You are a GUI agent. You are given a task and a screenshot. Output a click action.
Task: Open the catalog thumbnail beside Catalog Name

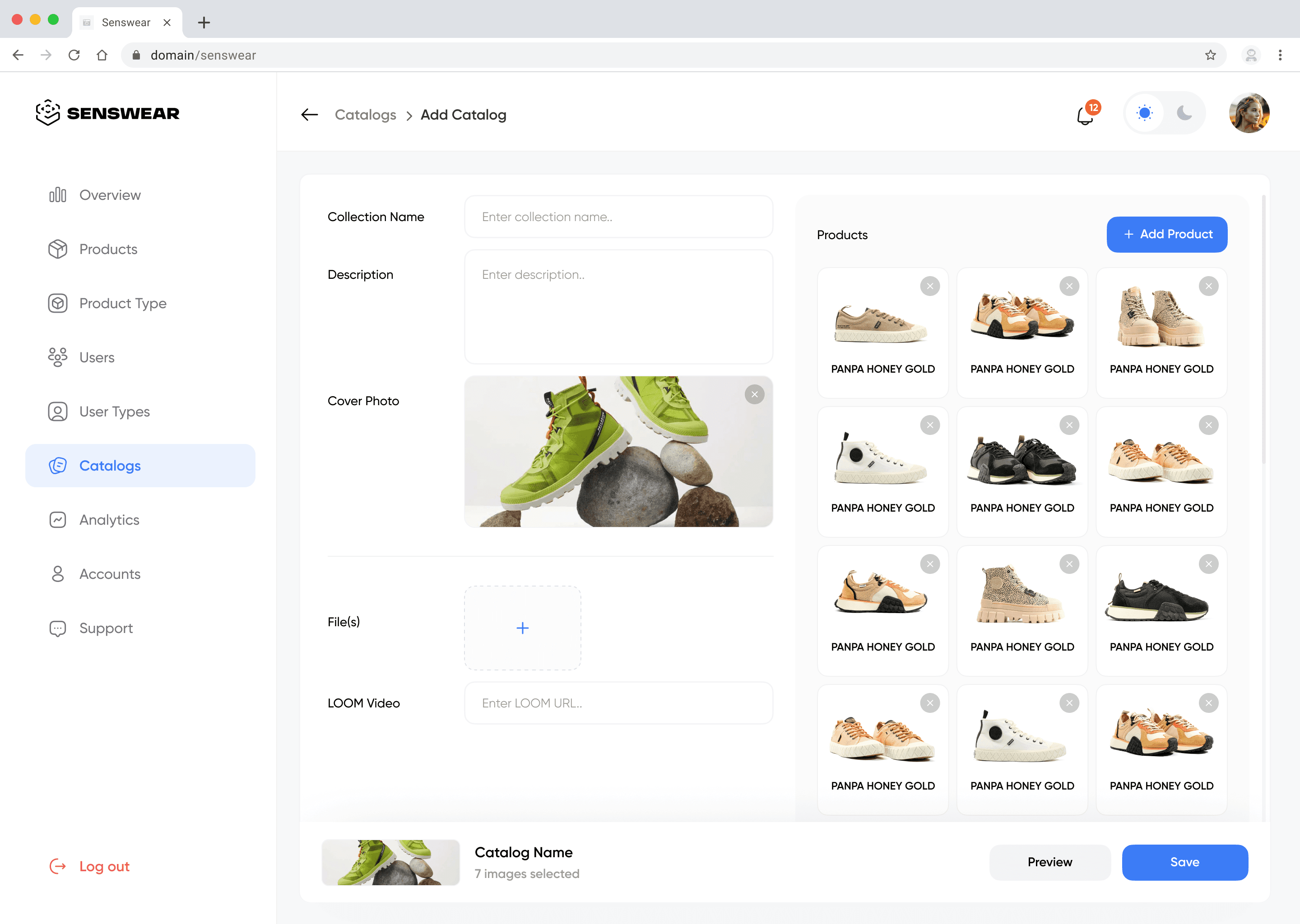pos(390,862)
